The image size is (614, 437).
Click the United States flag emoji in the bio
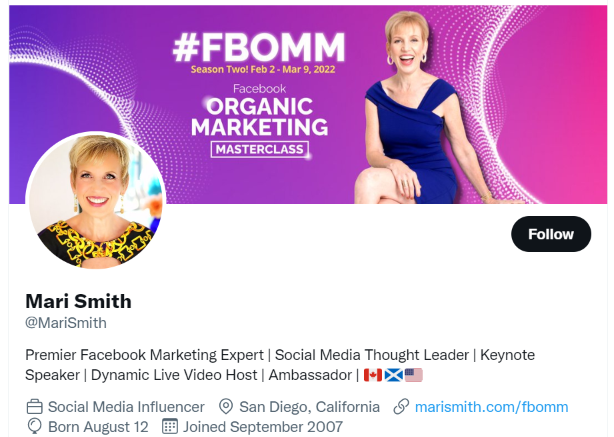[x=414, y=375]
